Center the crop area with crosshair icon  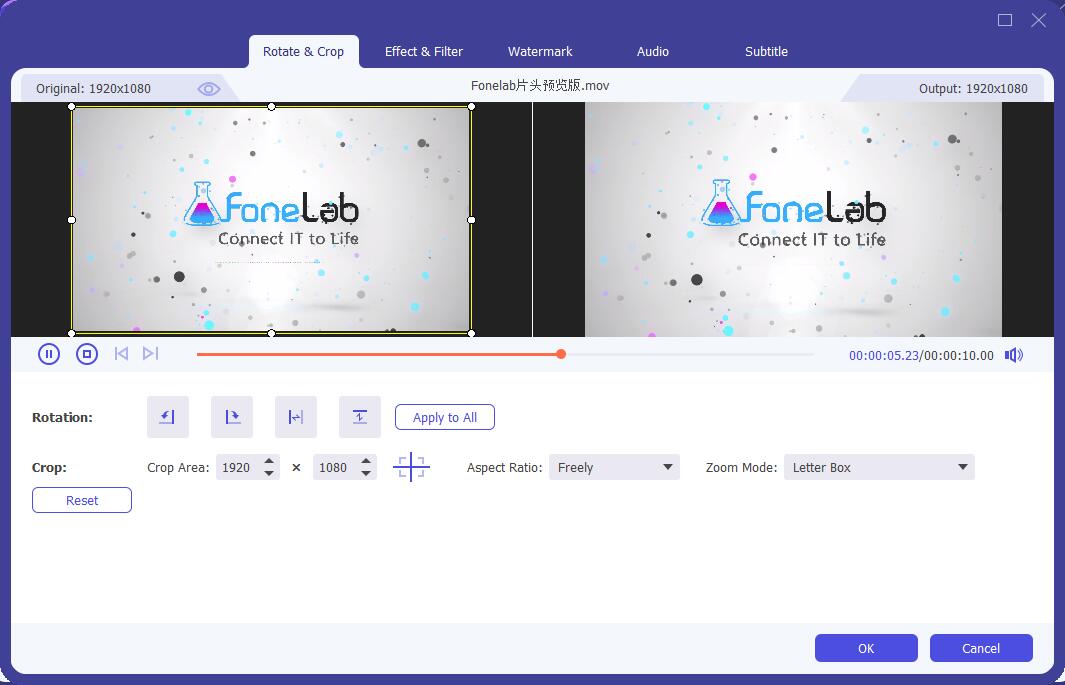411,467
